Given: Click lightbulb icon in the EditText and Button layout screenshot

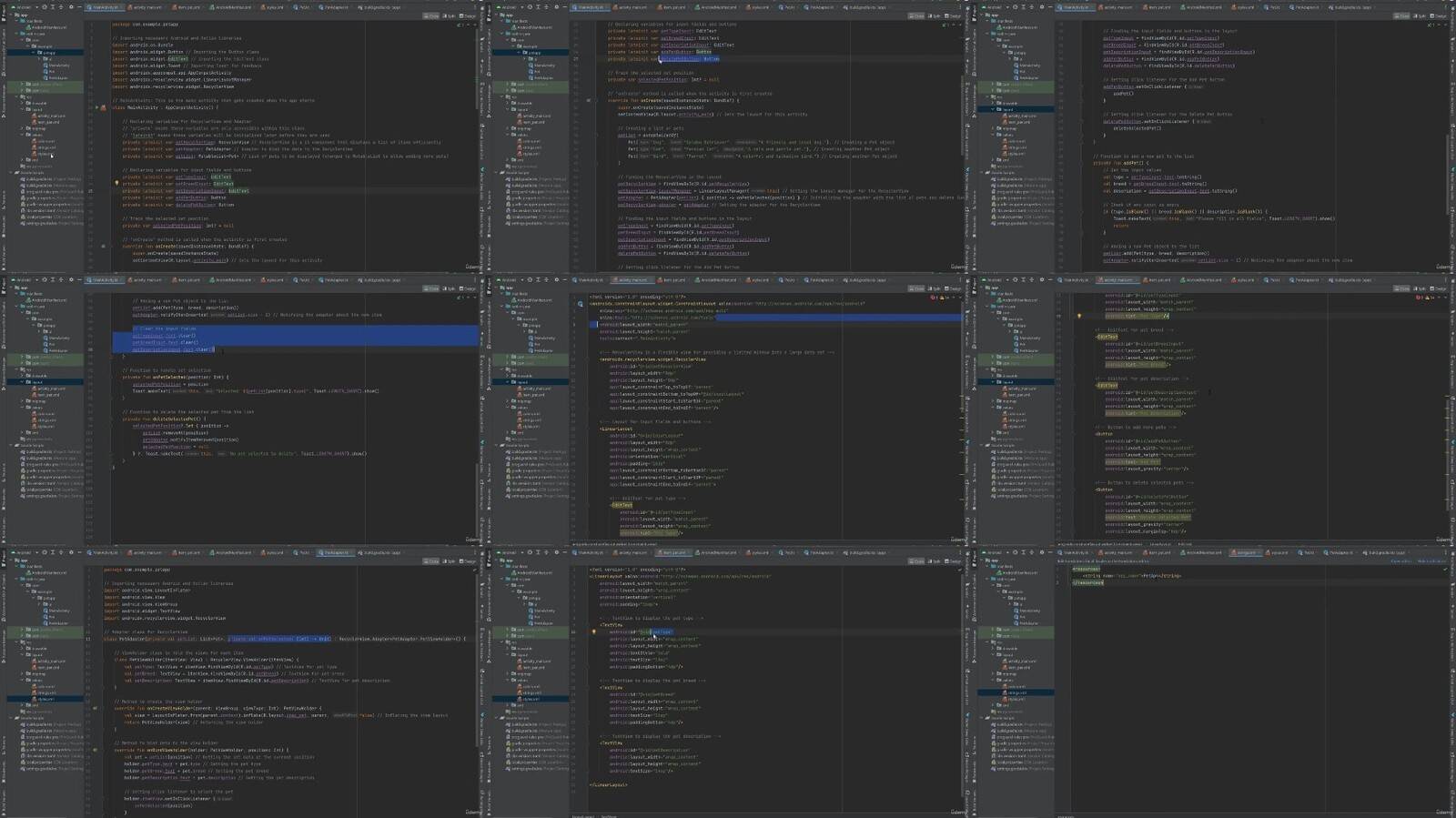Looking at the screenshot, I should (x=1079, y=317).
